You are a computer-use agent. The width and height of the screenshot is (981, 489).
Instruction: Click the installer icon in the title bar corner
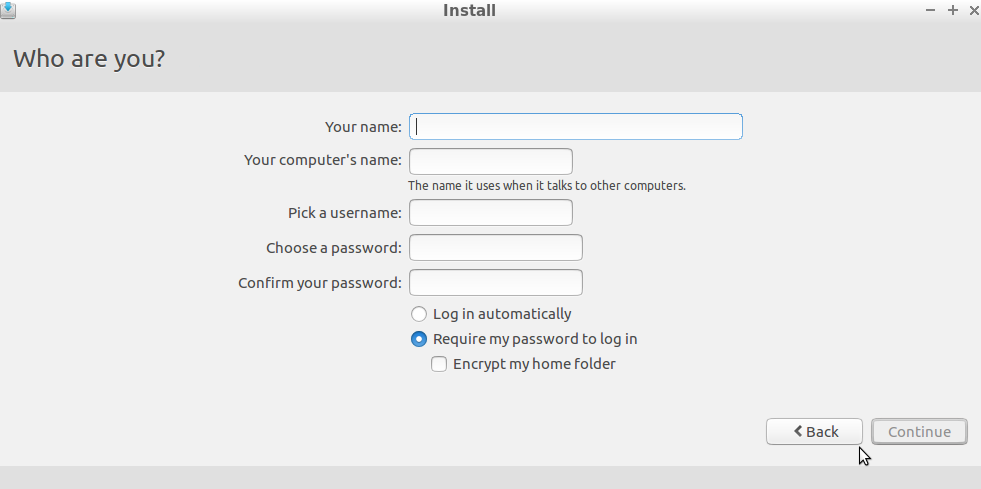(x=8, y=10)
